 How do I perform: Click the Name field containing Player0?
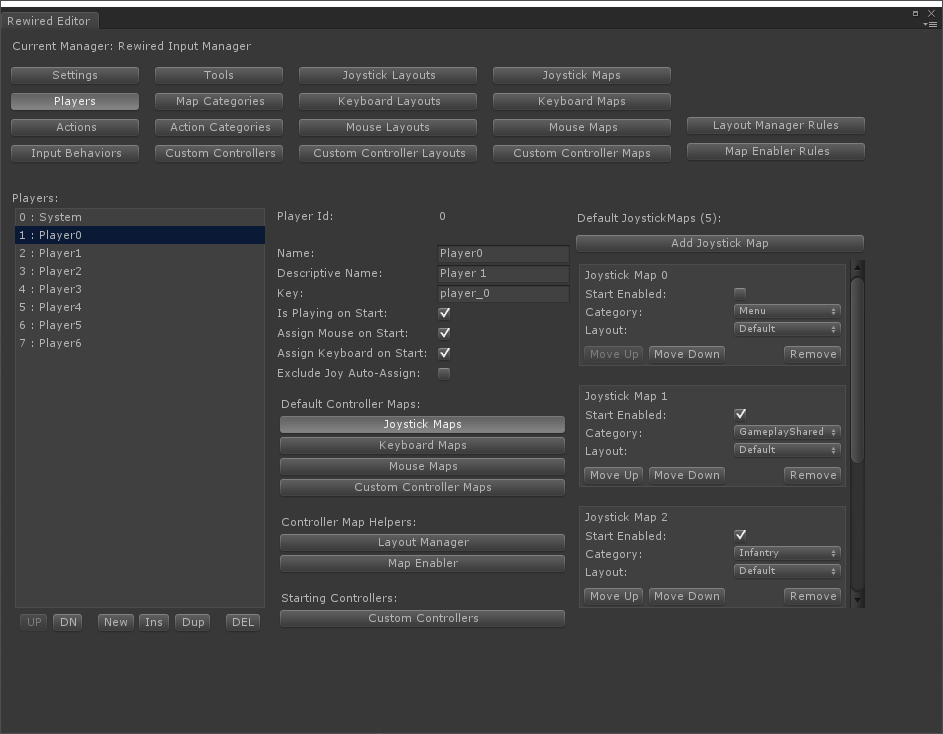tap(503, 253)
